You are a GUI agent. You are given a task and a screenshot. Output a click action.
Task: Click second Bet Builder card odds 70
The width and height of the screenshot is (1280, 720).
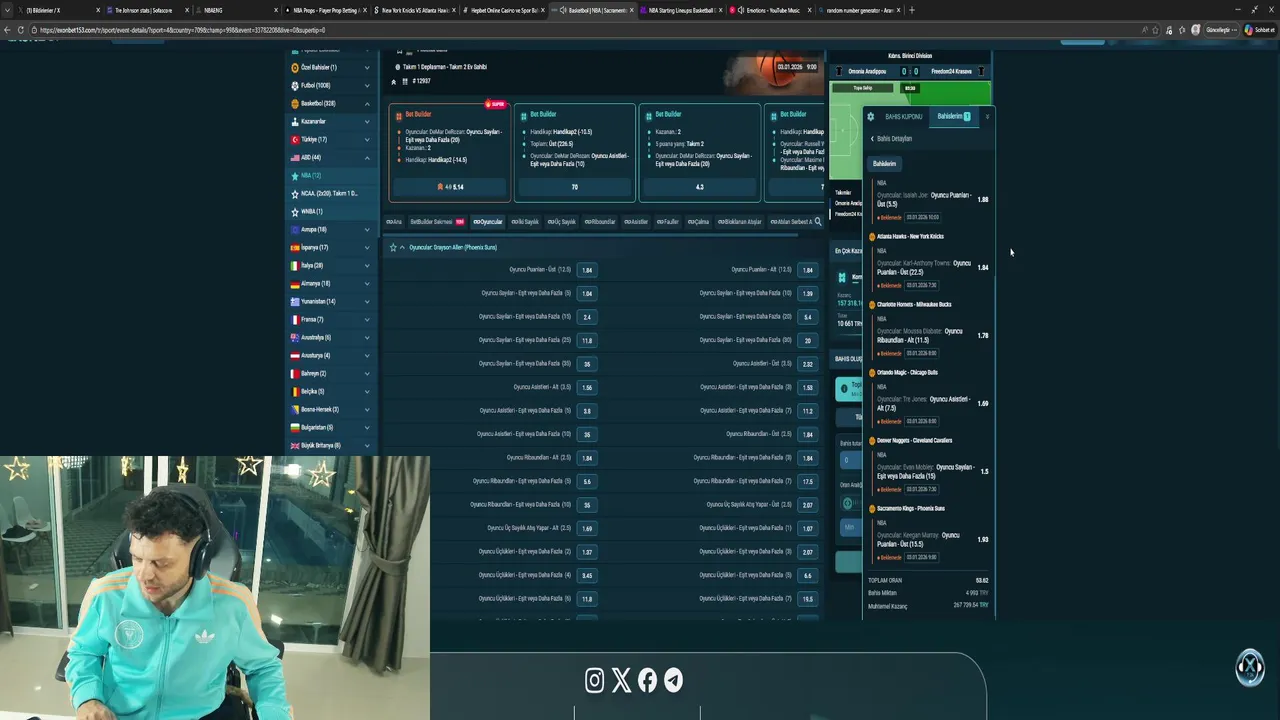[x=575, y=187]
